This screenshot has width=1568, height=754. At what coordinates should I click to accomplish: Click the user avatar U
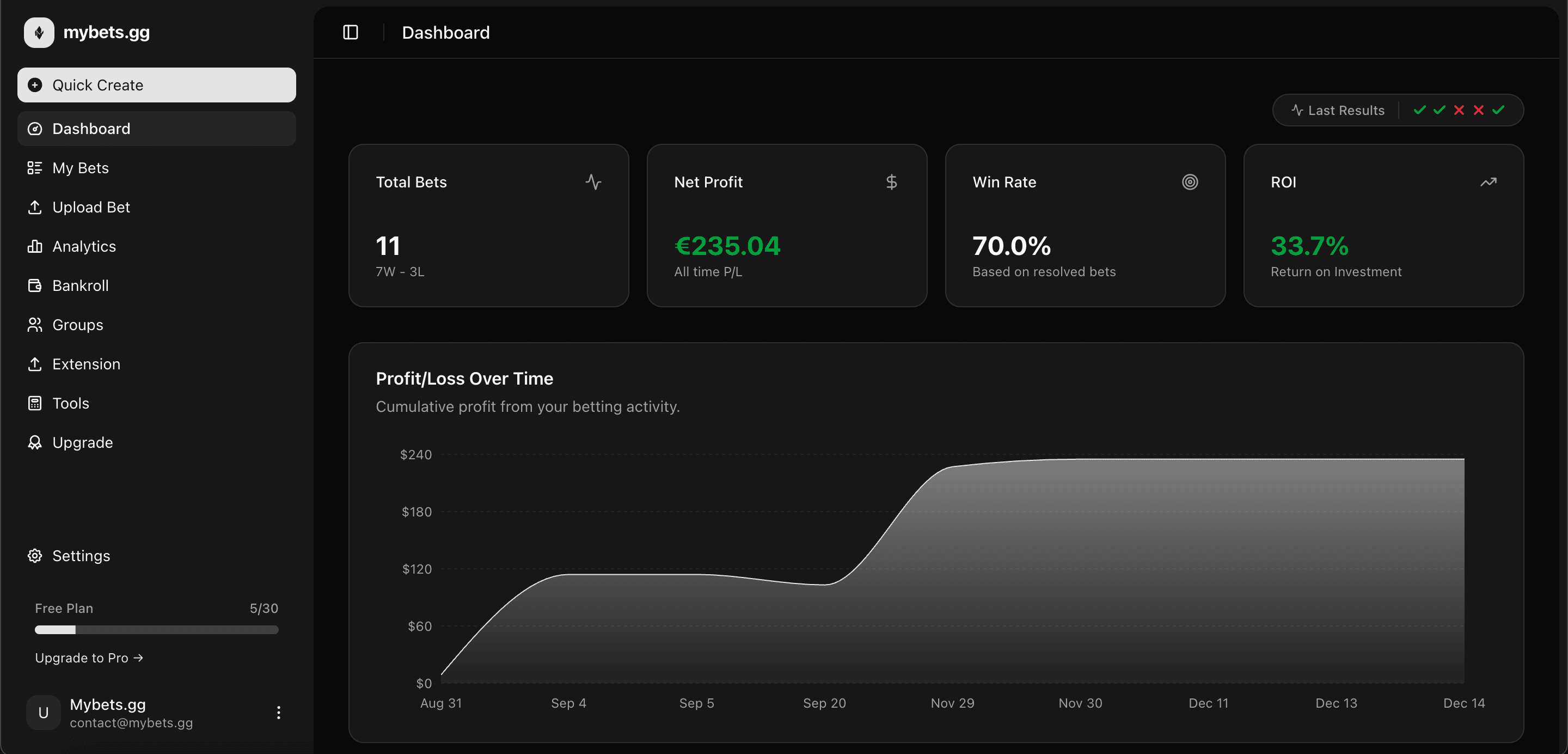pyautogui.click(x=43, y=713)
